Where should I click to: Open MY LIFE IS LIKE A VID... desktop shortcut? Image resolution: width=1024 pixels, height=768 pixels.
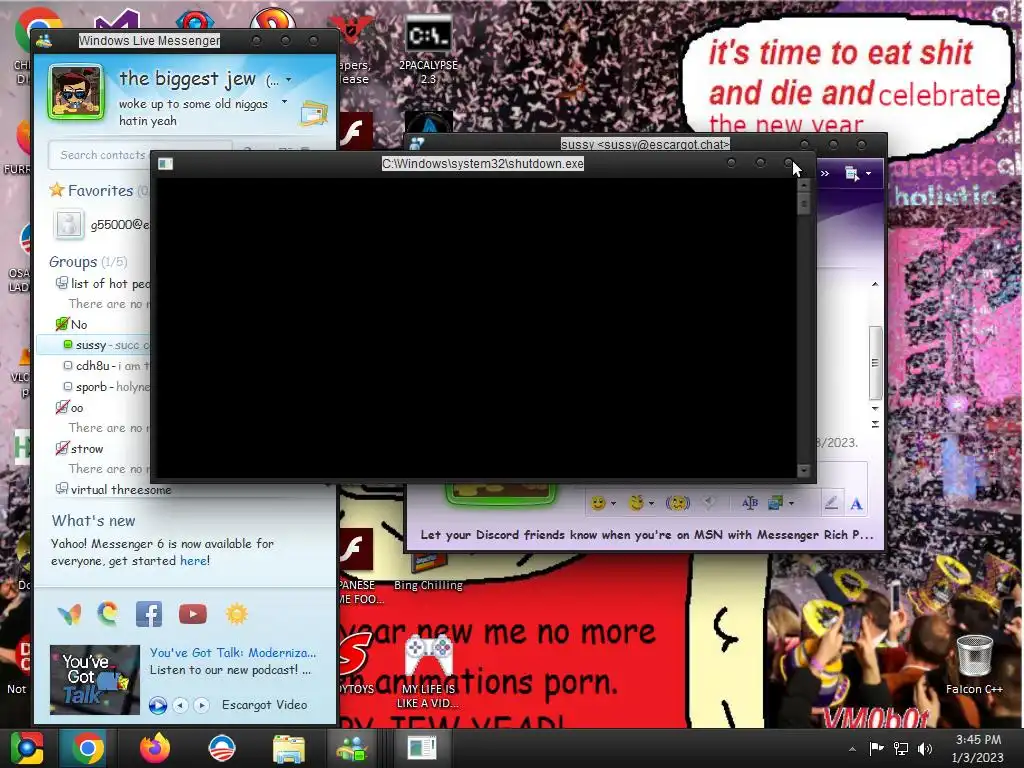pyautogui.click(x=428, y=673)
